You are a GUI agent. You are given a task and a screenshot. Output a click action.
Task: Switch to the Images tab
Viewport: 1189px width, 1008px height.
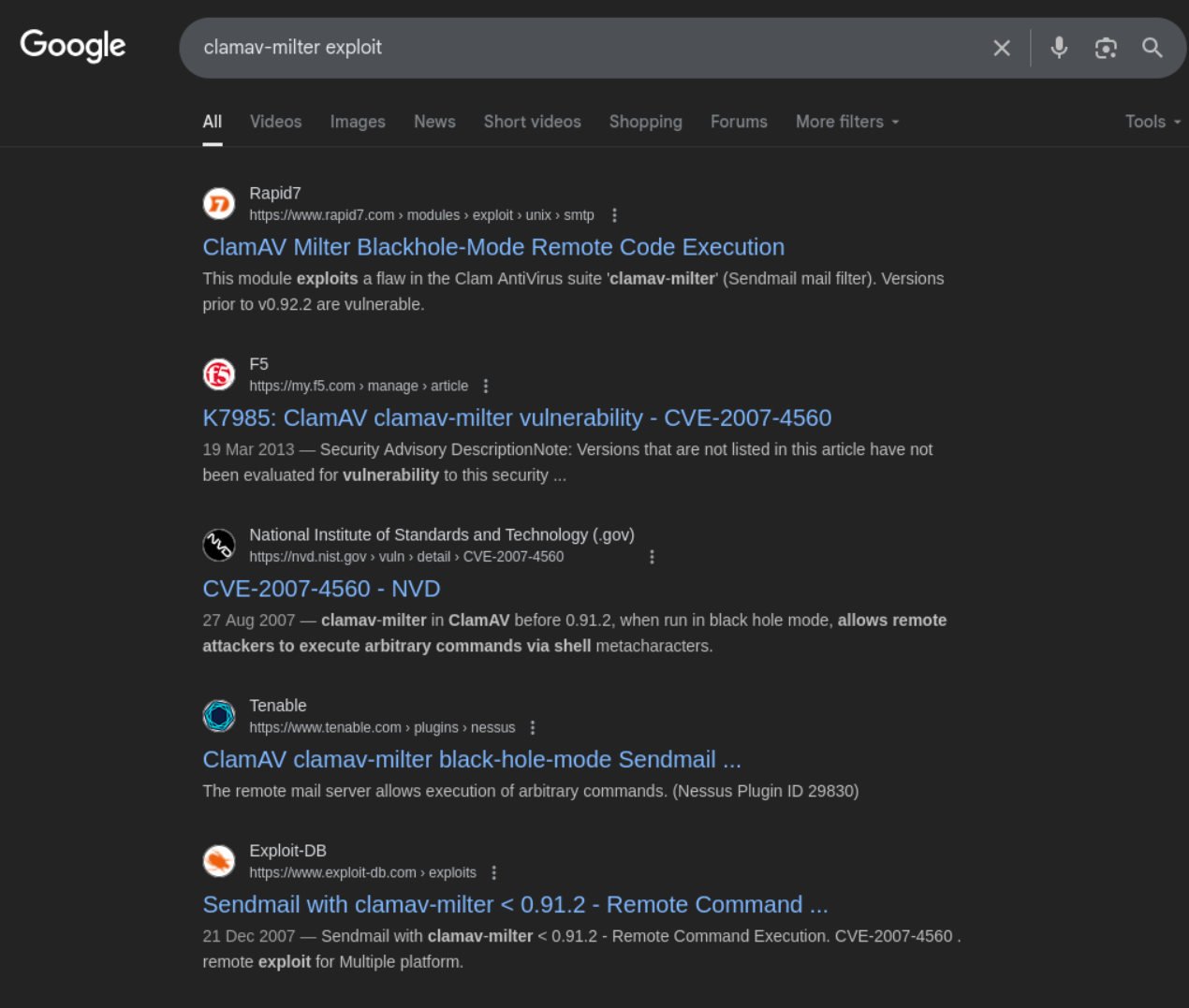[358, 122]
